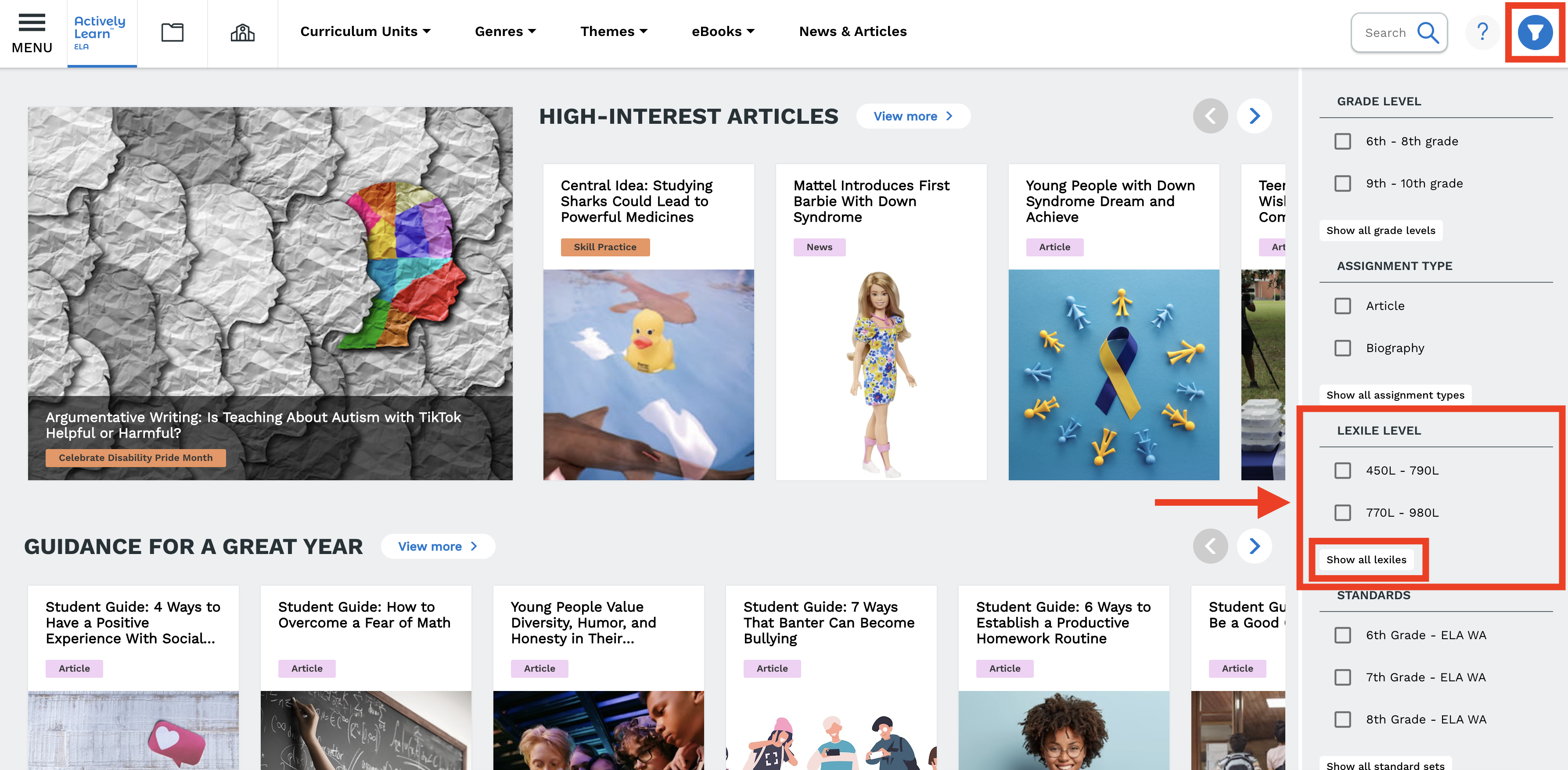The image size is (1568, 770).
Task: Open the folder icon in top bar
Action: tap(172, 32)
